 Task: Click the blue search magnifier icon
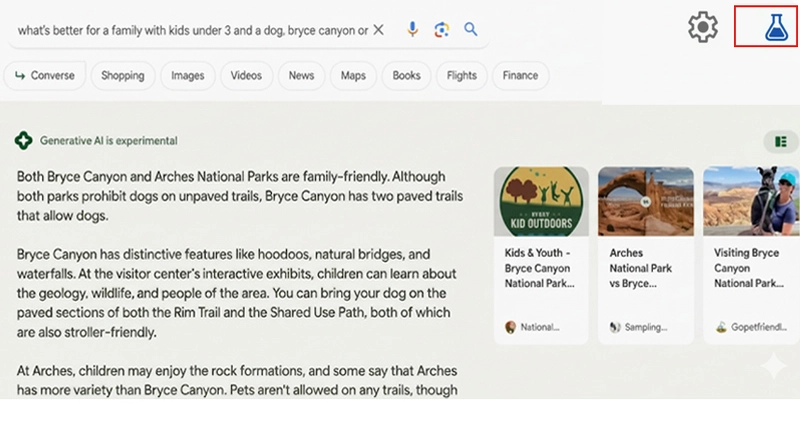[x=471, y=30]
